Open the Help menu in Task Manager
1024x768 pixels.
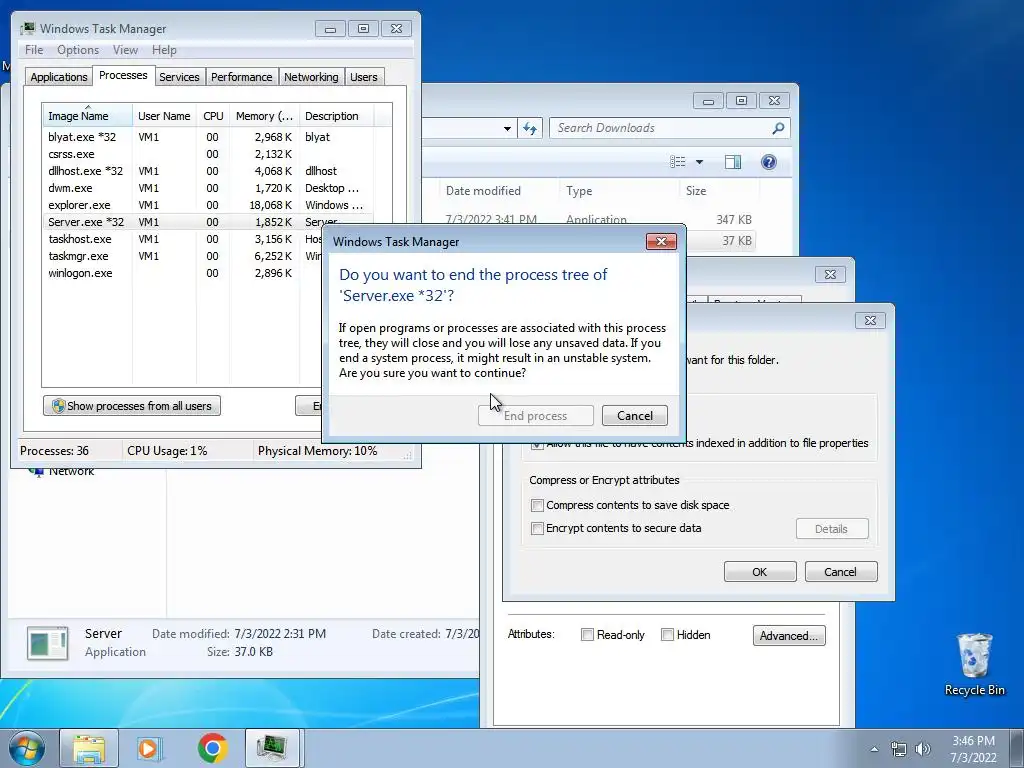tap(164, 50)
